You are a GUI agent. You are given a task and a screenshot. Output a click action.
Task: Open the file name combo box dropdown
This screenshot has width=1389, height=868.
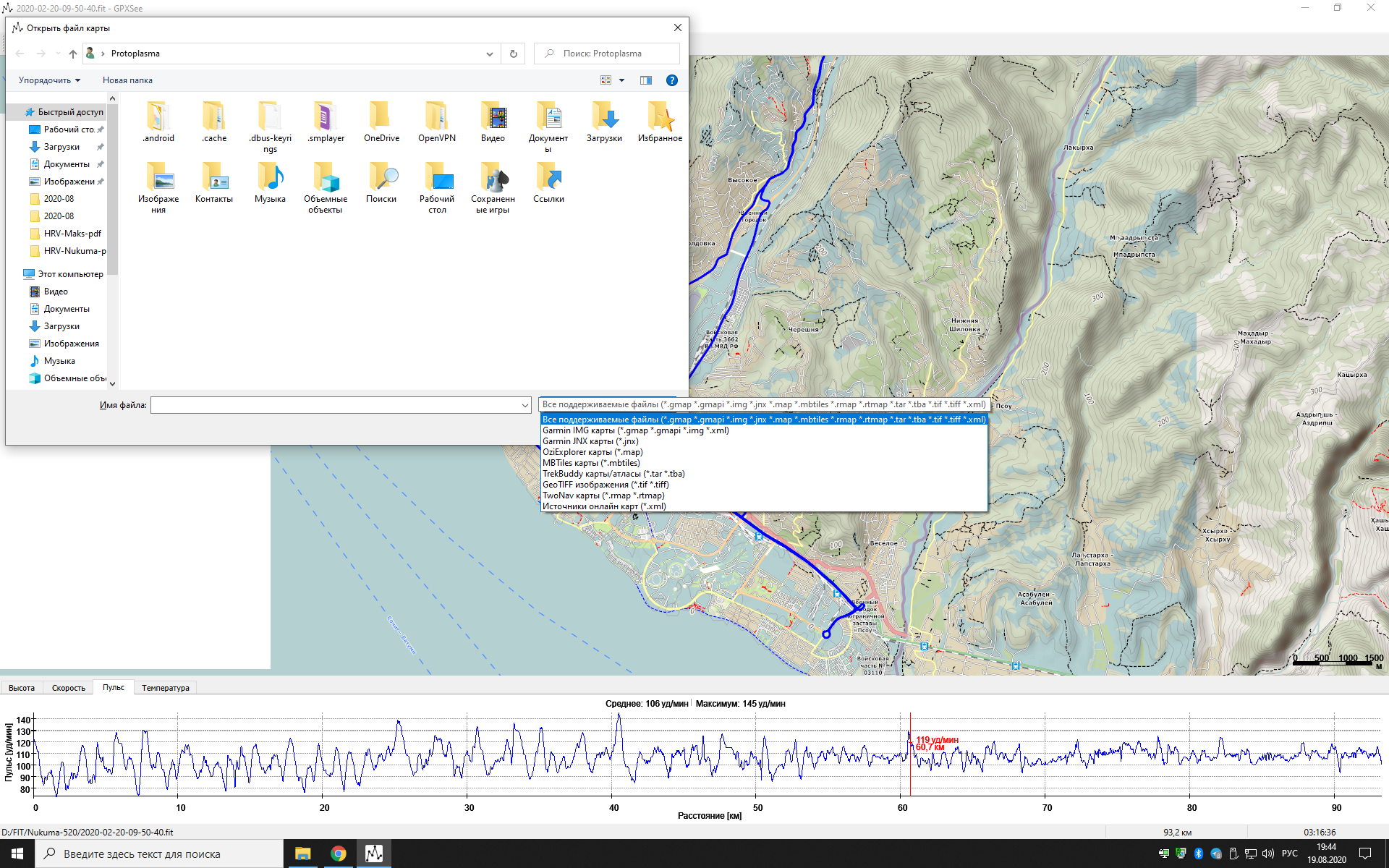coord(525,405)
